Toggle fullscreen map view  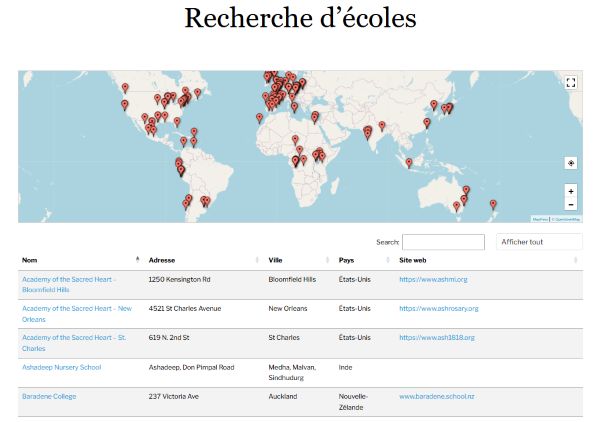click(x=571, y=83)
